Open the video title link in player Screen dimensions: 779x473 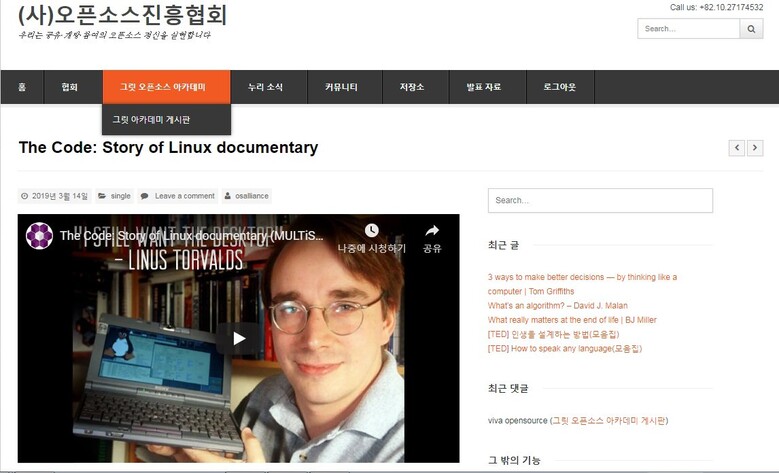pos(192,236)
